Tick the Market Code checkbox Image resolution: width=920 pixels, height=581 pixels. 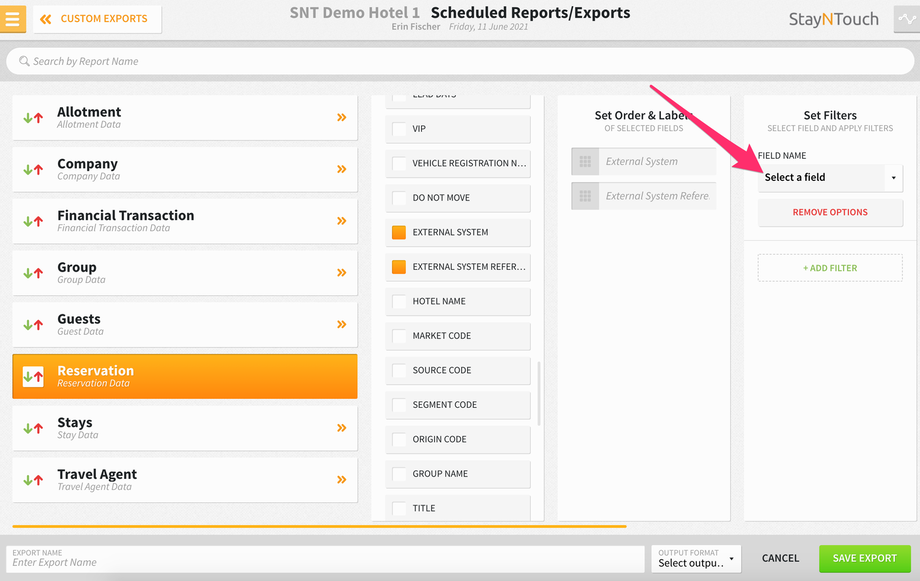(x=399, y=336)
